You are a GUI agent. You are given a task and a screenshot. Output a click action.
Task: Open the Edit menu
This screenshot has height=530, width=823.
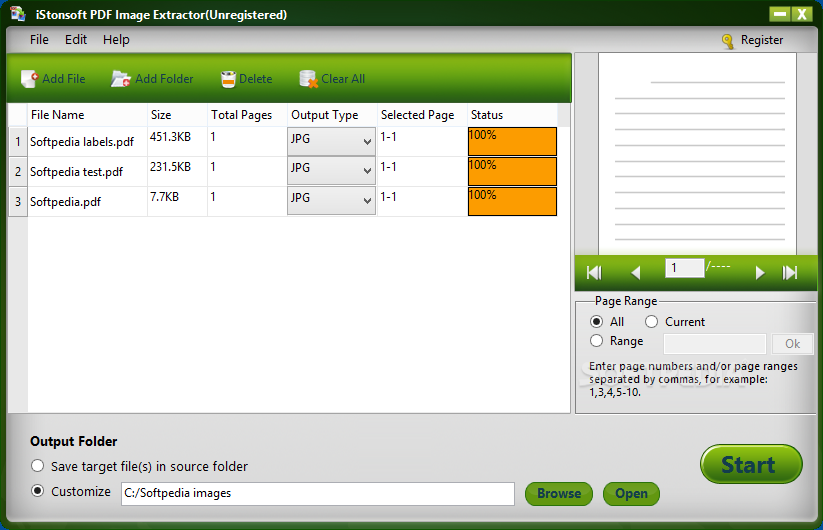[x=76, y=40]
